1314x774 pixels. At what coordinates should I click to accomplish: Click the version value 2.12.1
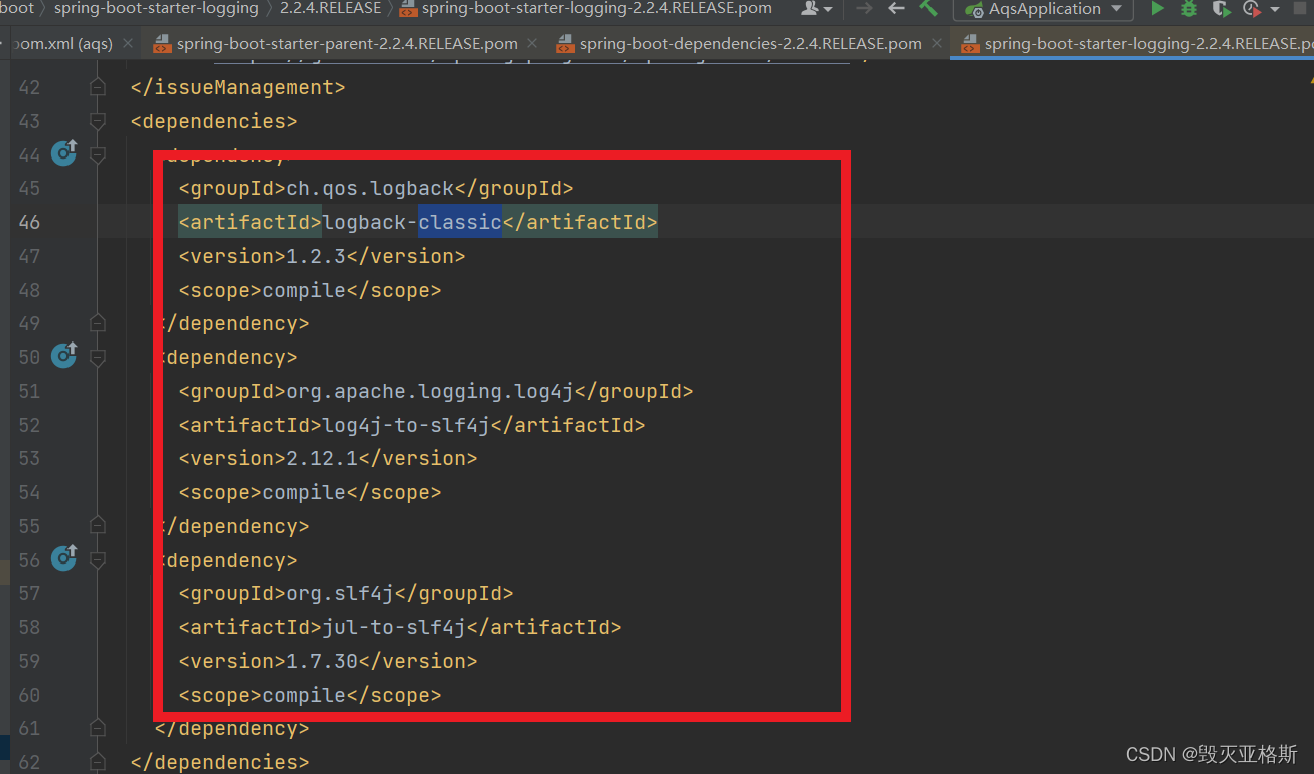322,458
